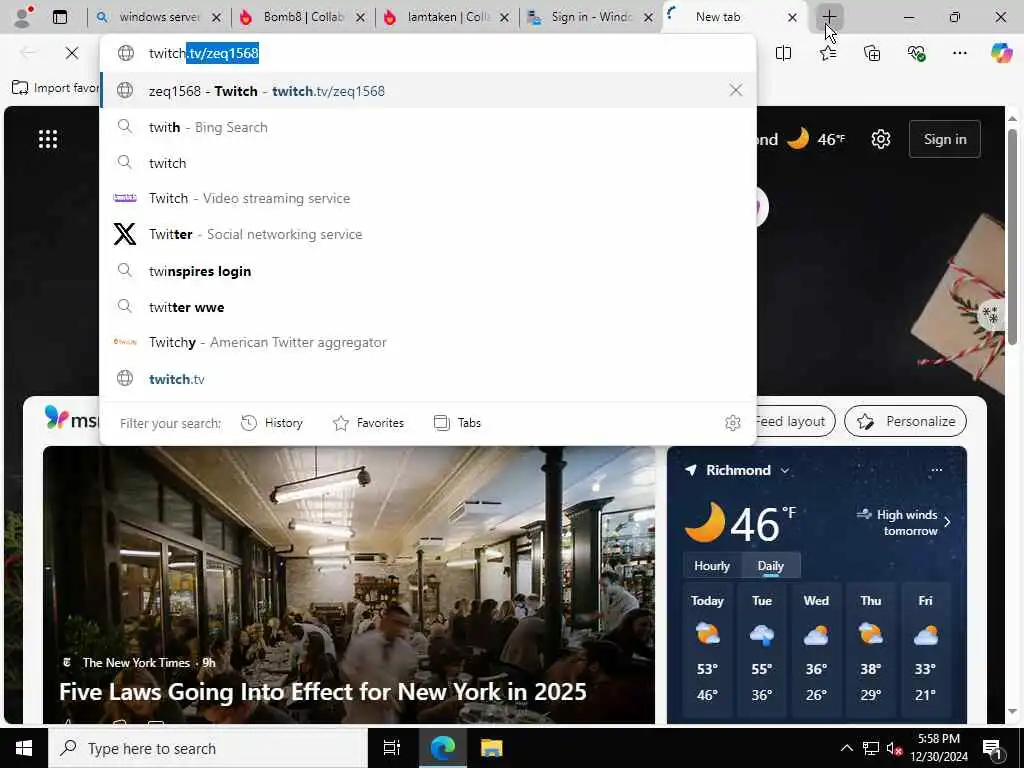Image resolution: width=1024 pixels, height=768 pixels.
Task: Open the Windows Start menu
Action: 24,748
